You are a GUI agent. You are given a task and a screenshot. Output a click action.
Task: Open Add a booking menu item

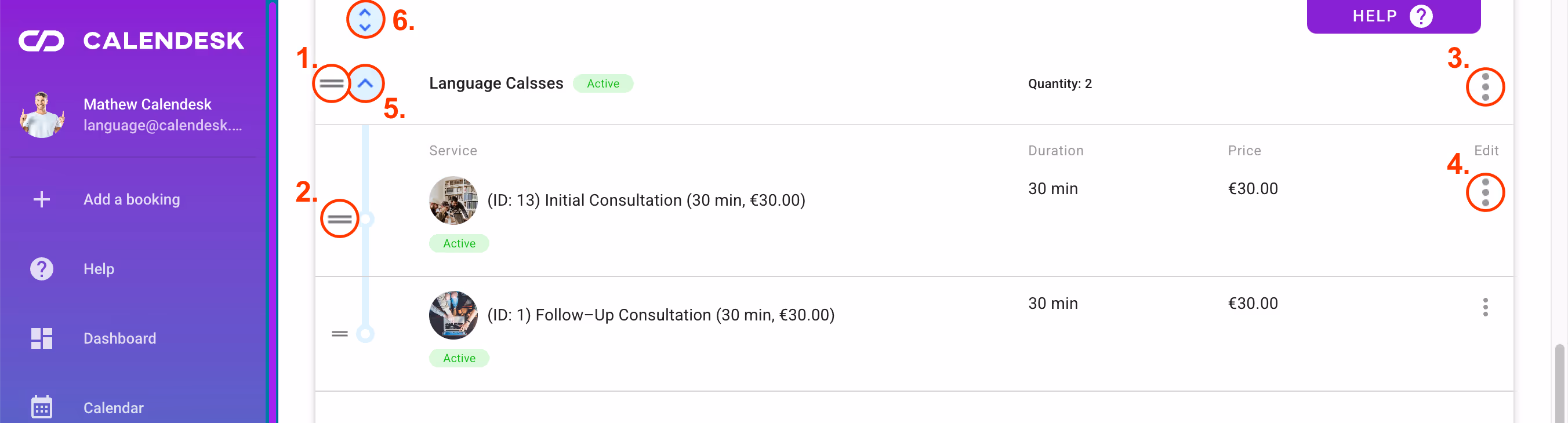pyautogui.click(x=132, y=200)
